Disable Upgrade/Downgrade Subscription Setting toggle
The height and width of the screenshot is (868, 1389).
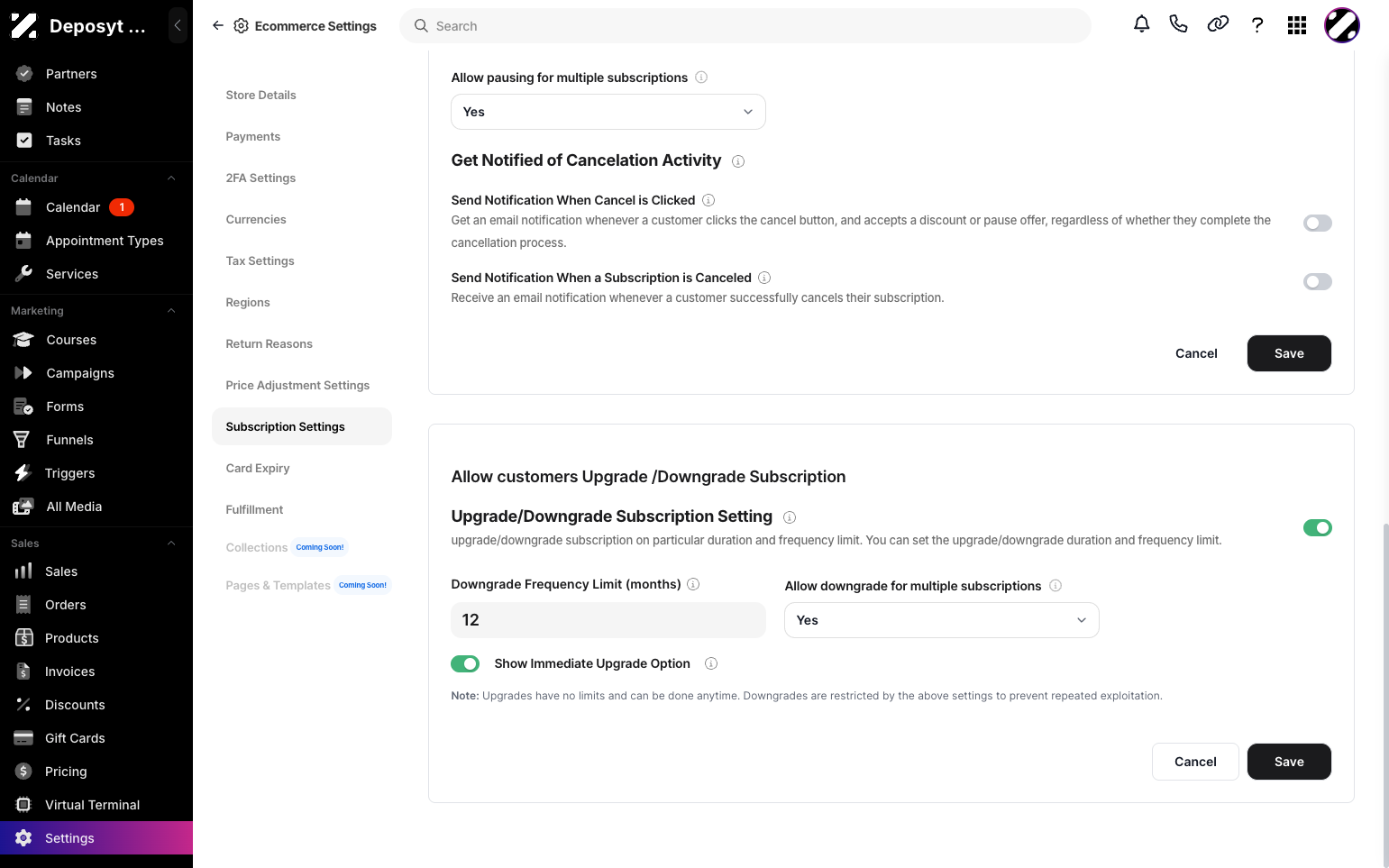tap(1317, 527)
